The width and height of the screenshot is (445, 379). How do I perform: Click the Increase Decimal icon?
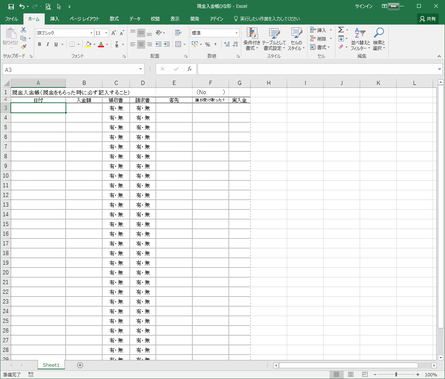click(227, 44)
